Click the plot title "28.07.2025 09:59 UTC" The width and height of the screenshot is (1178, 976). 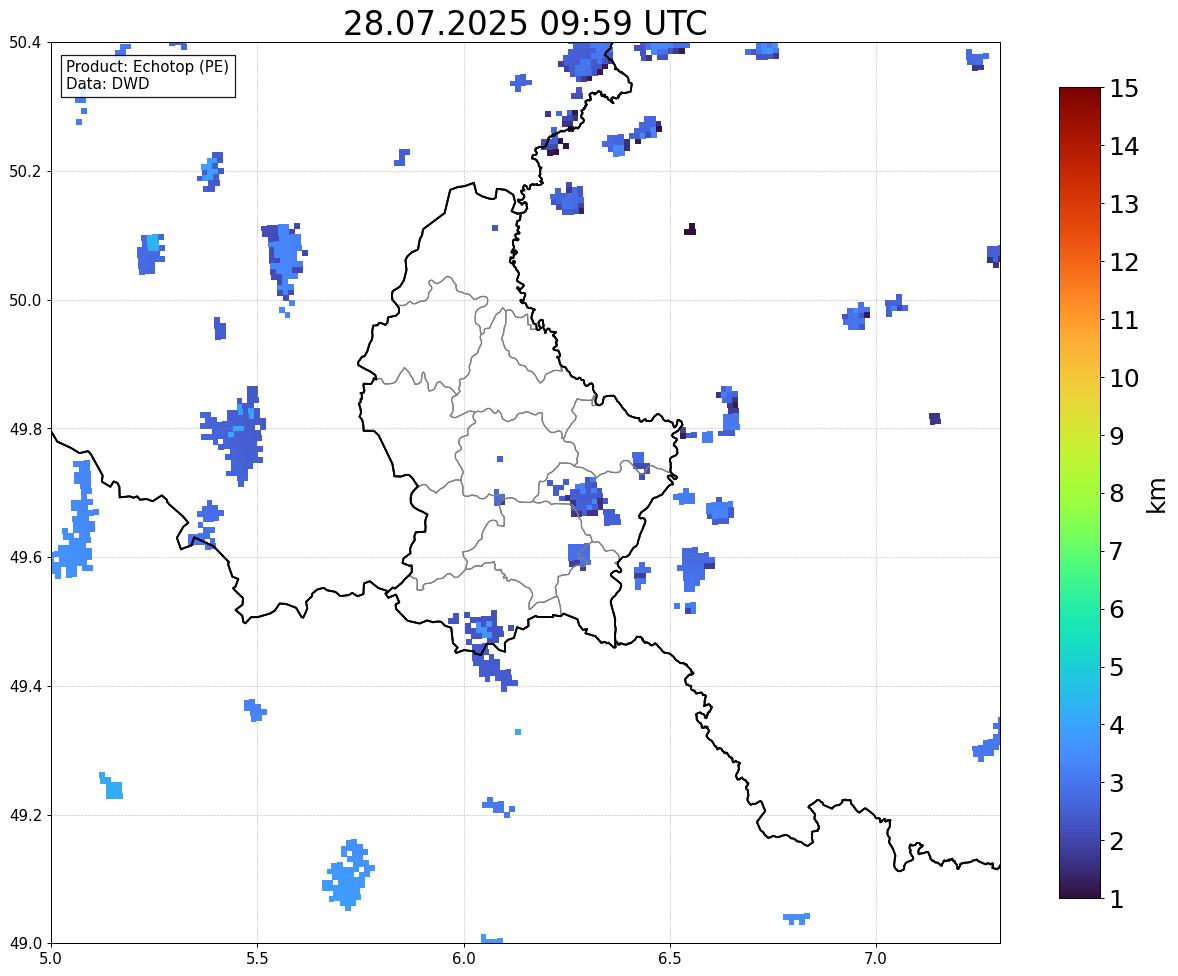[x=525, y=23]
